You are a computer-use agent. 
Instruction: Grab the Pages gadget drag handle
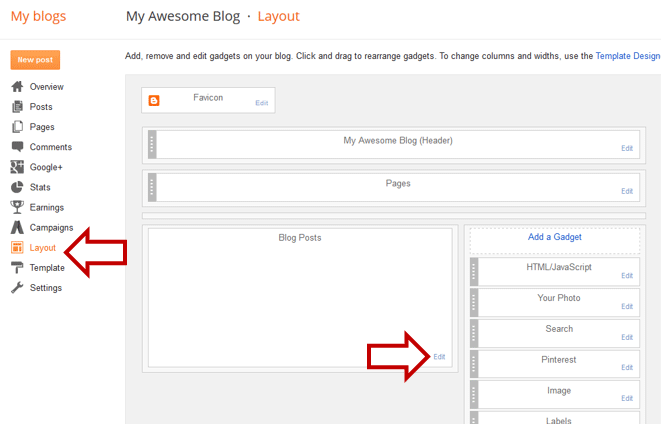[152, 187]
